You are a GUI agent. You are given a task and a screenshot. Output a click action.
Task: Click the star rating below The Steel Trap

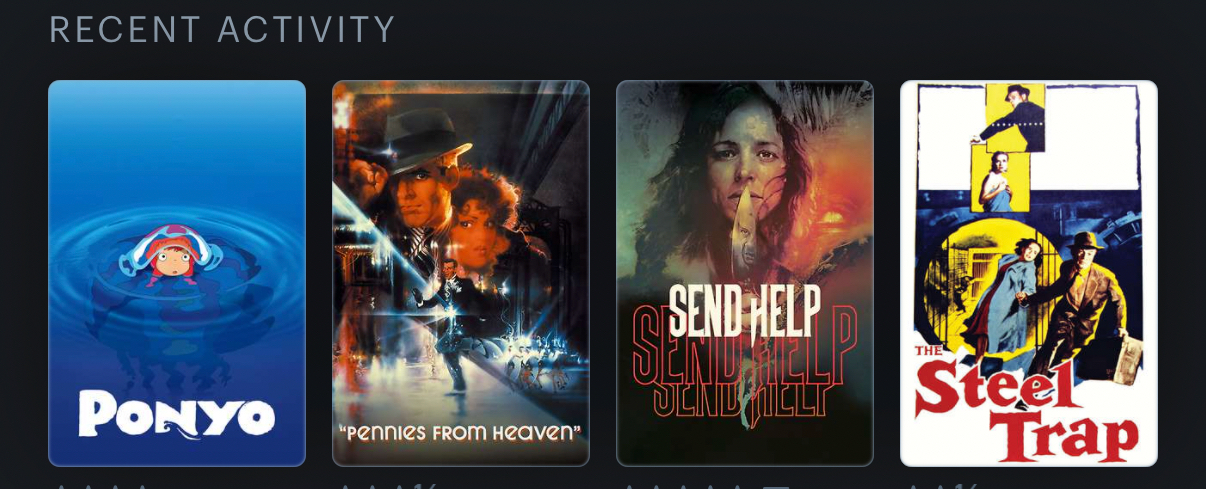(x=940, y=486)
